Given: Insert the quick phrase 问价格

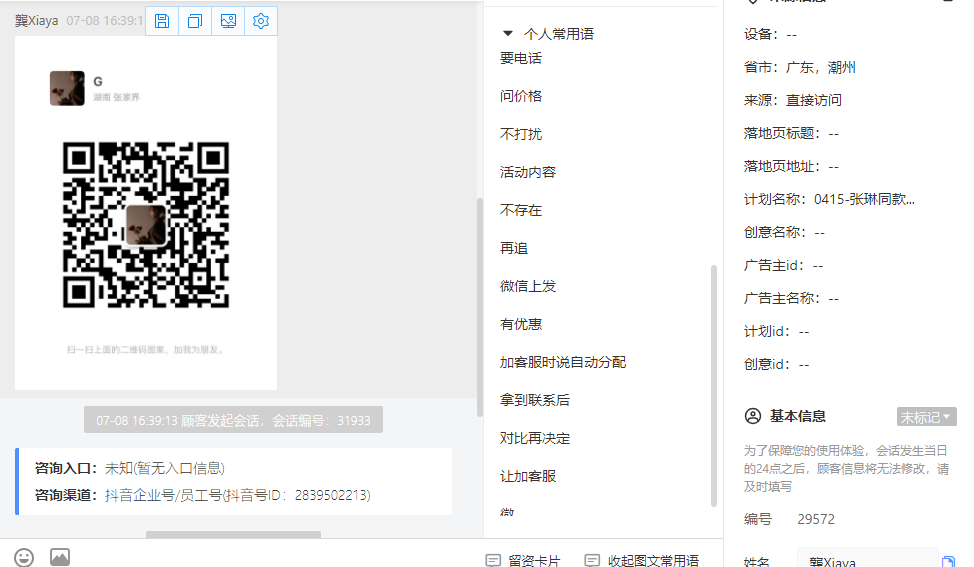Looking at the screenshot, I should coord(521,96).
